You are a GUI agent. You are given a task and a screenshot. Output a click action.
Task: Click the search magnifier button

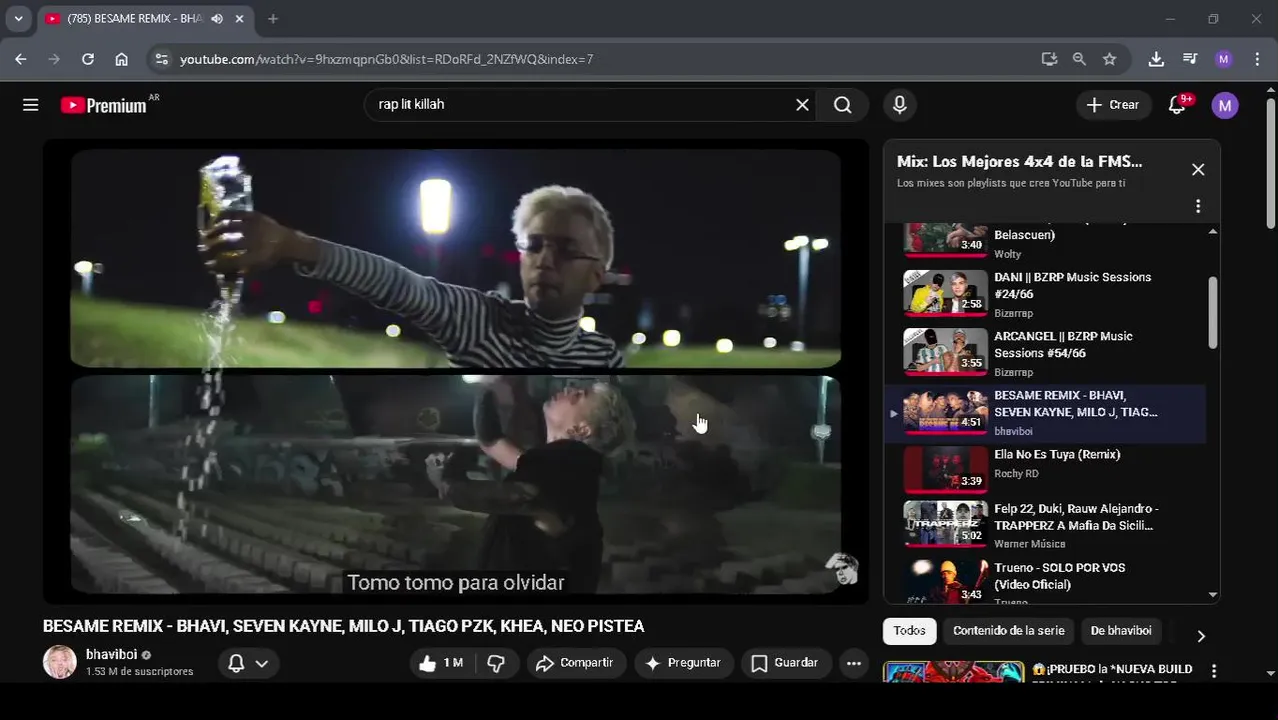point(843,105)
